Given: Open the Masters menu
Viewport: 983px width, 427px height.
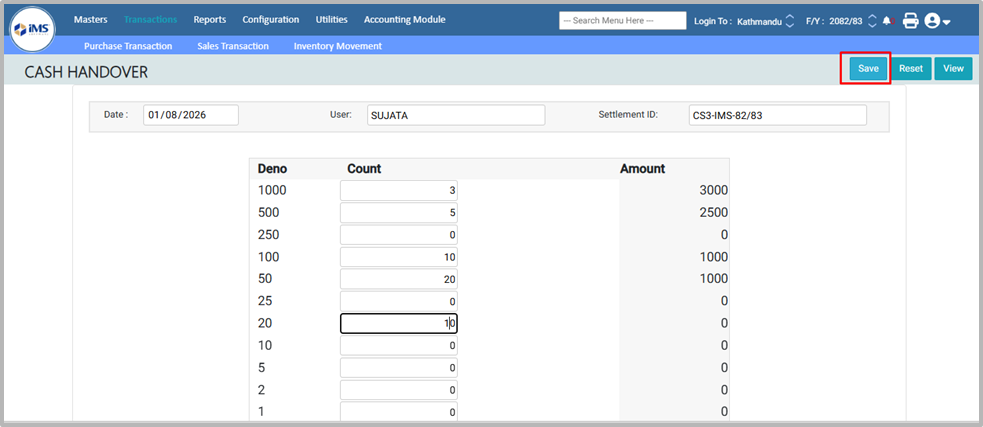Looking at the screenshot, I should point(90,19).
